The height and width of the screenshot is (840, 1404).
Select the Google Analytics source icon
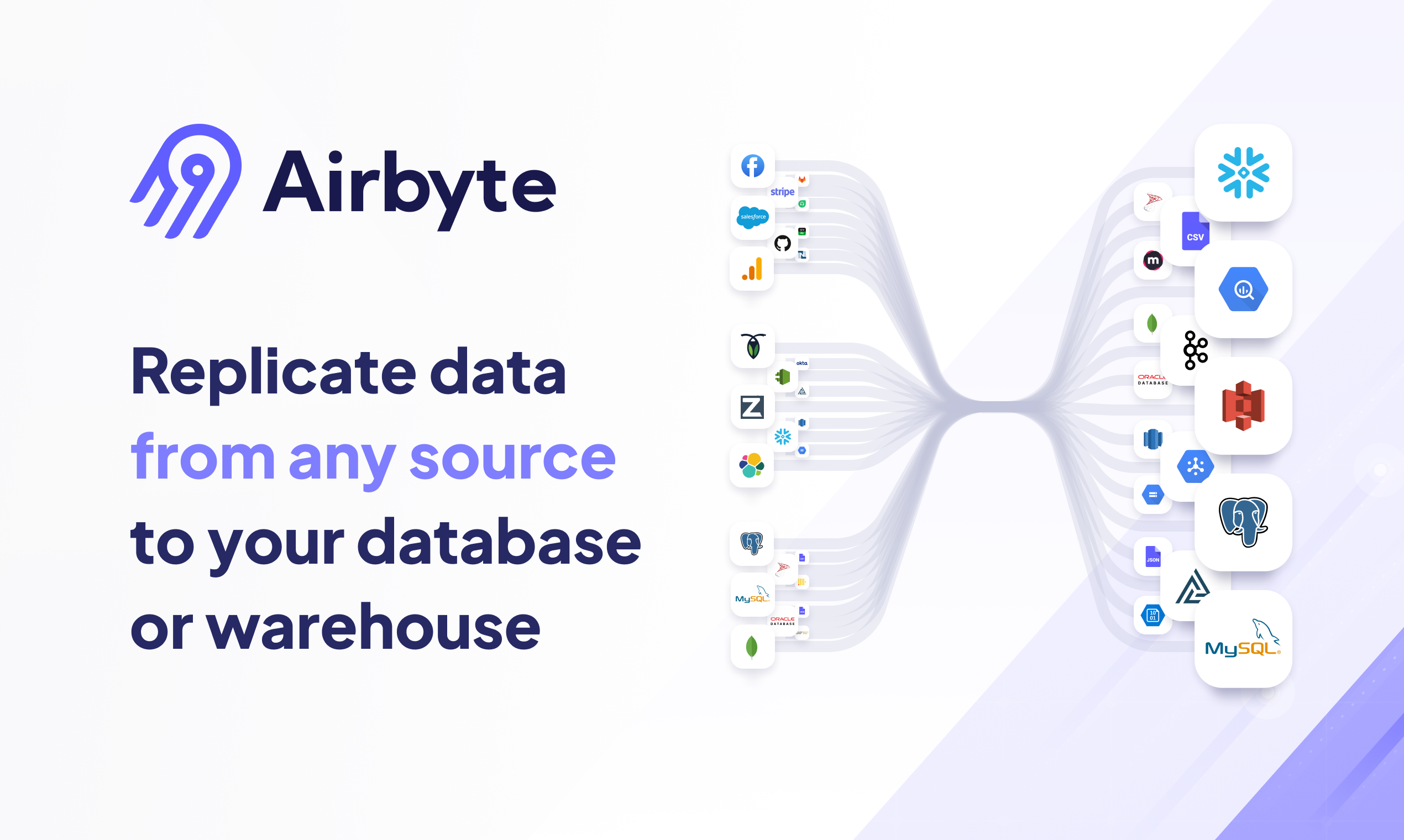752,270
